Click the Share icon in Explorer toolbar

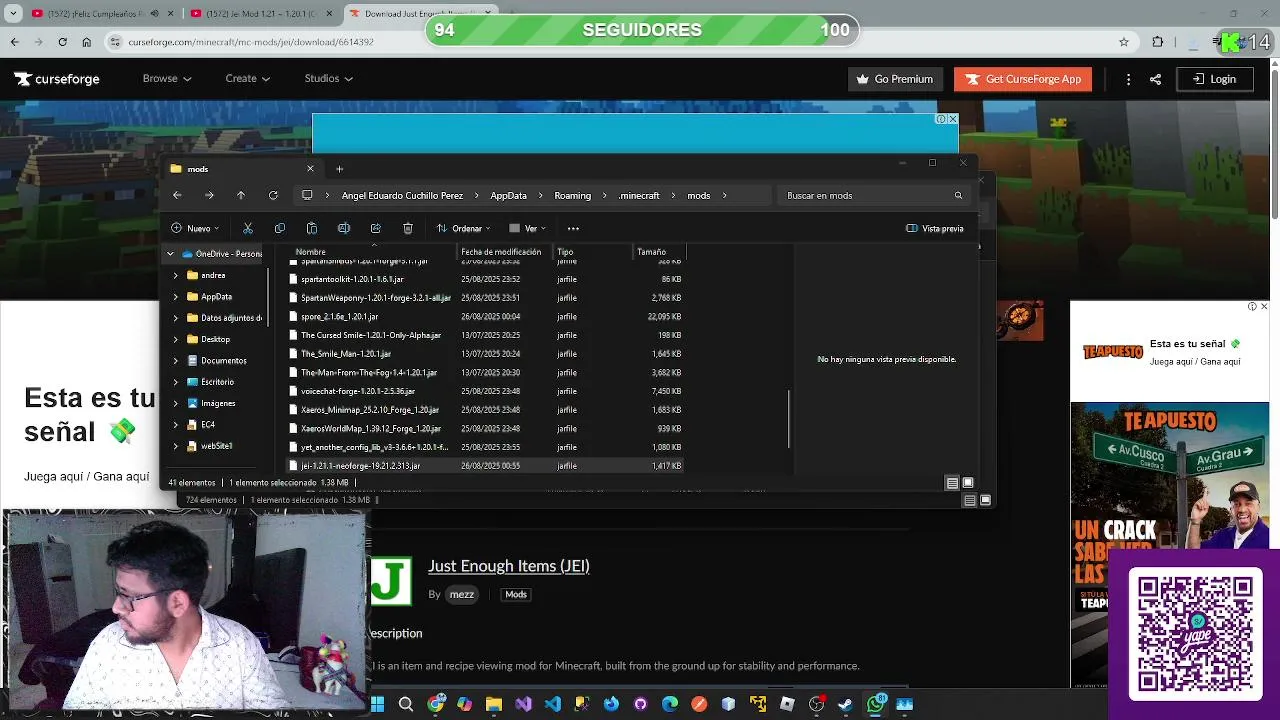coord(376,228)
